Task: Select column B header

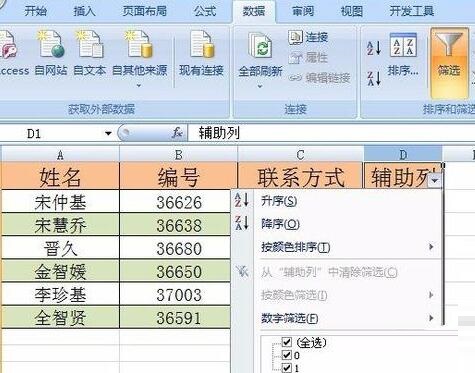Action: [x=178, y=155]
